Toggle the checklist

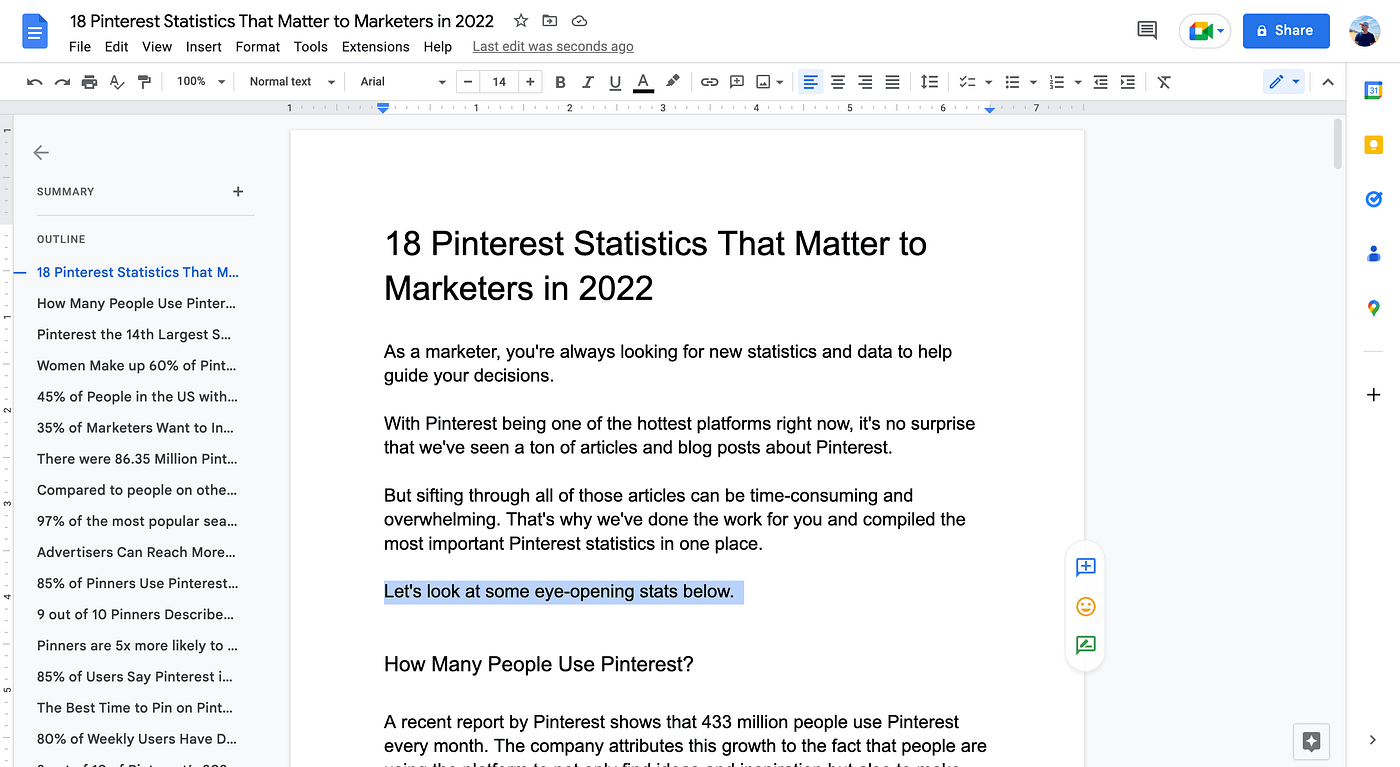pos(967,82)
